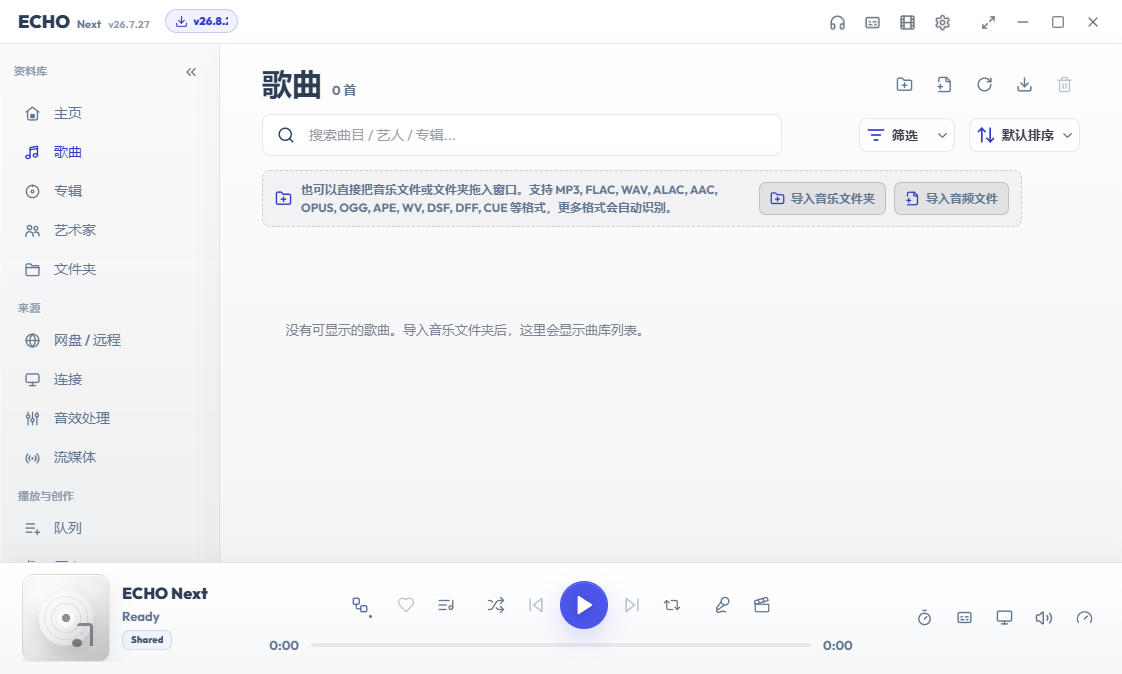Open 专辑 in the sidebar

107,191
